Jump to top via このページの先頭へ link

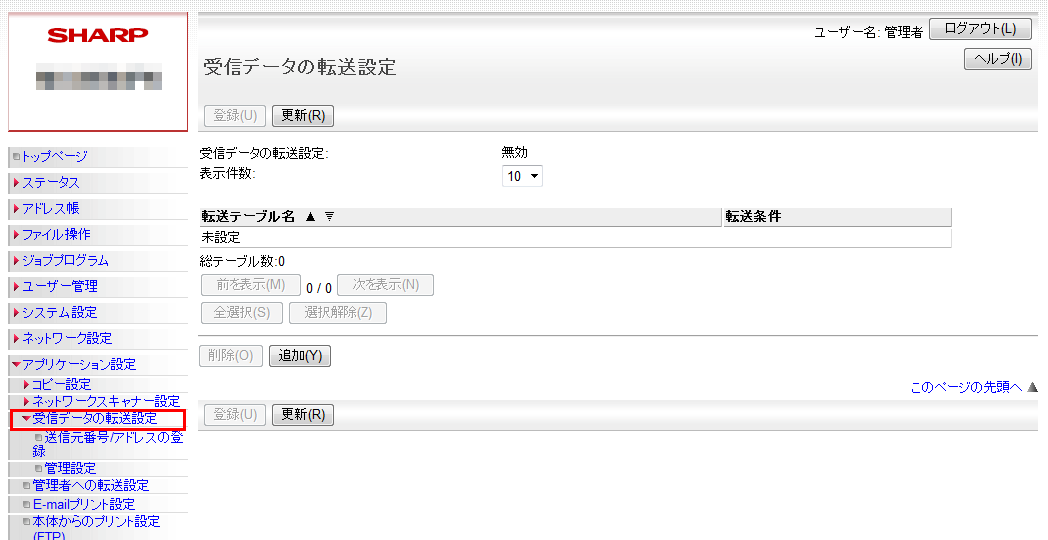[966, 387]
